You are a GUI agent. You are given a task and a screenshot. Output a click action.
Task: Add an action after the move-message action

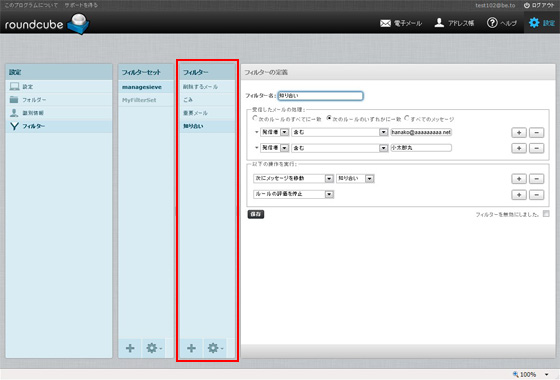click(x=519, y=179)
